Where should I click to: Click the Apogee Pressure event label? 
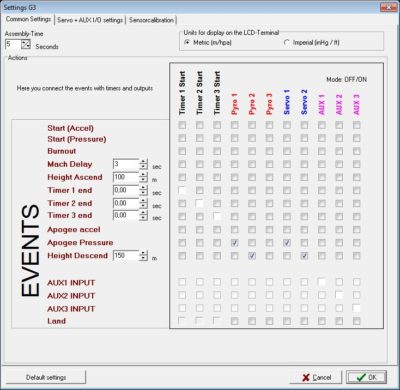tap(80, 243)
